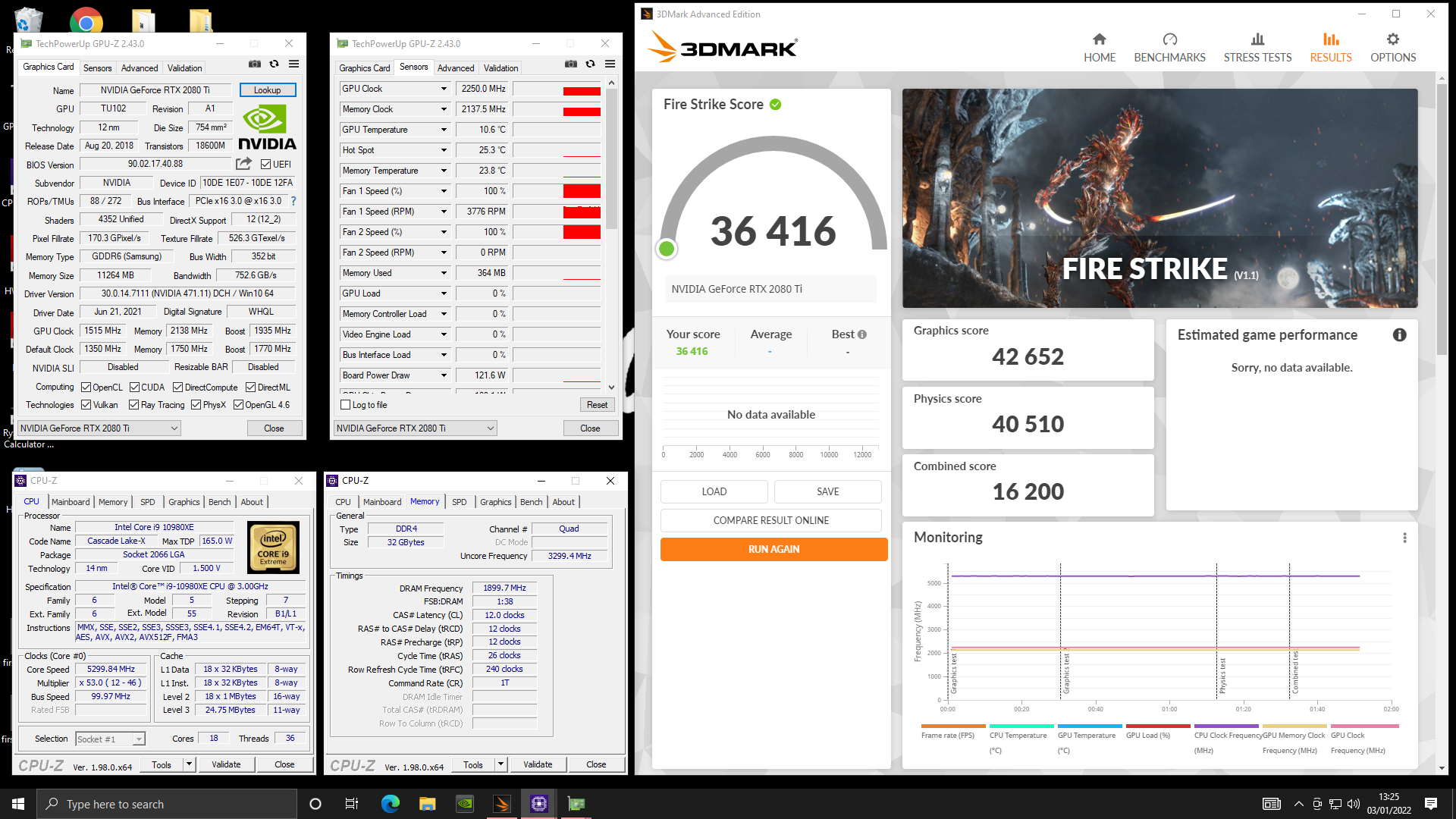Viewport: 1456px width, 819px height.
Task: Expand Hot Spot sensor dropdown
Action: pos(444,150)
